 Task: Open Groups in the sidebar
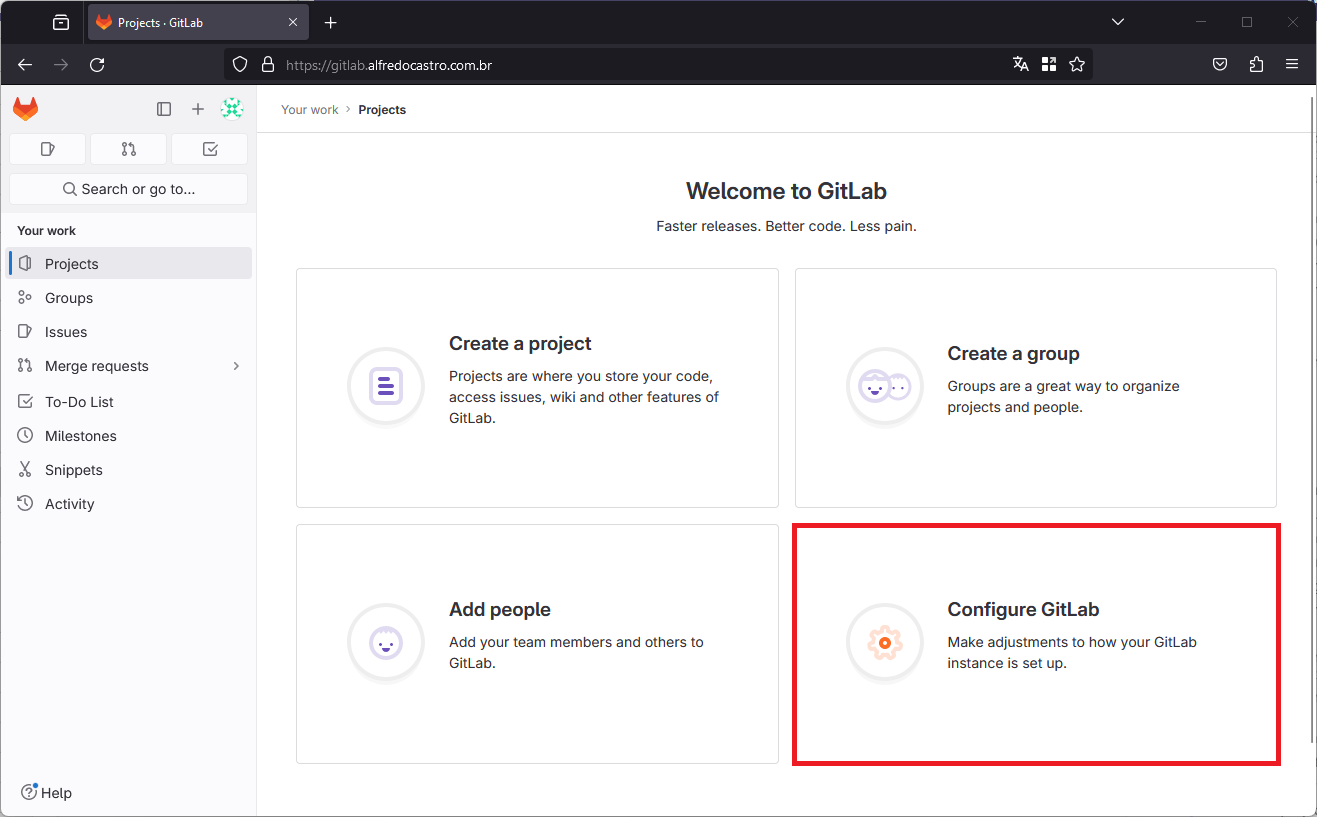[130, 298]
